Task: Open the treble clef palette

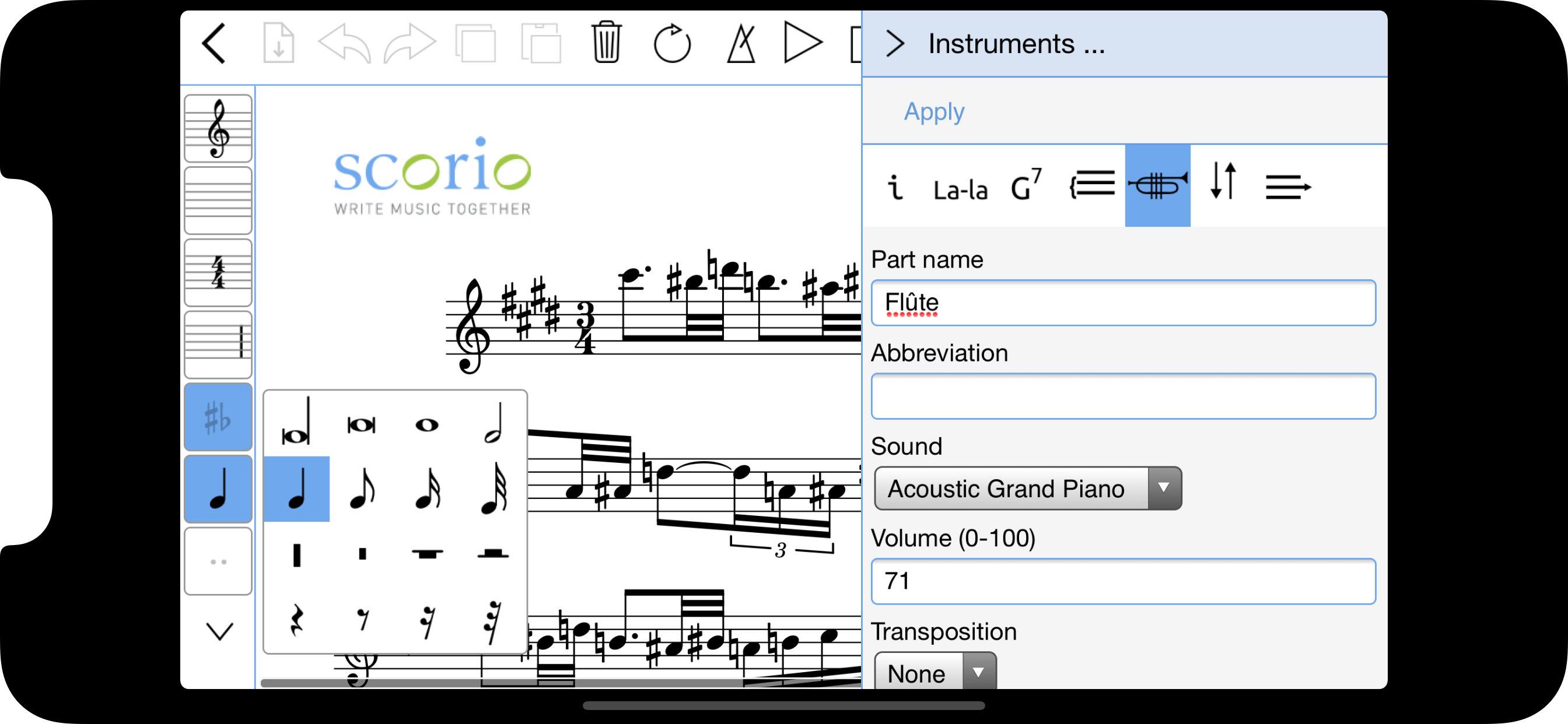Action: click(x=218, y=128)
